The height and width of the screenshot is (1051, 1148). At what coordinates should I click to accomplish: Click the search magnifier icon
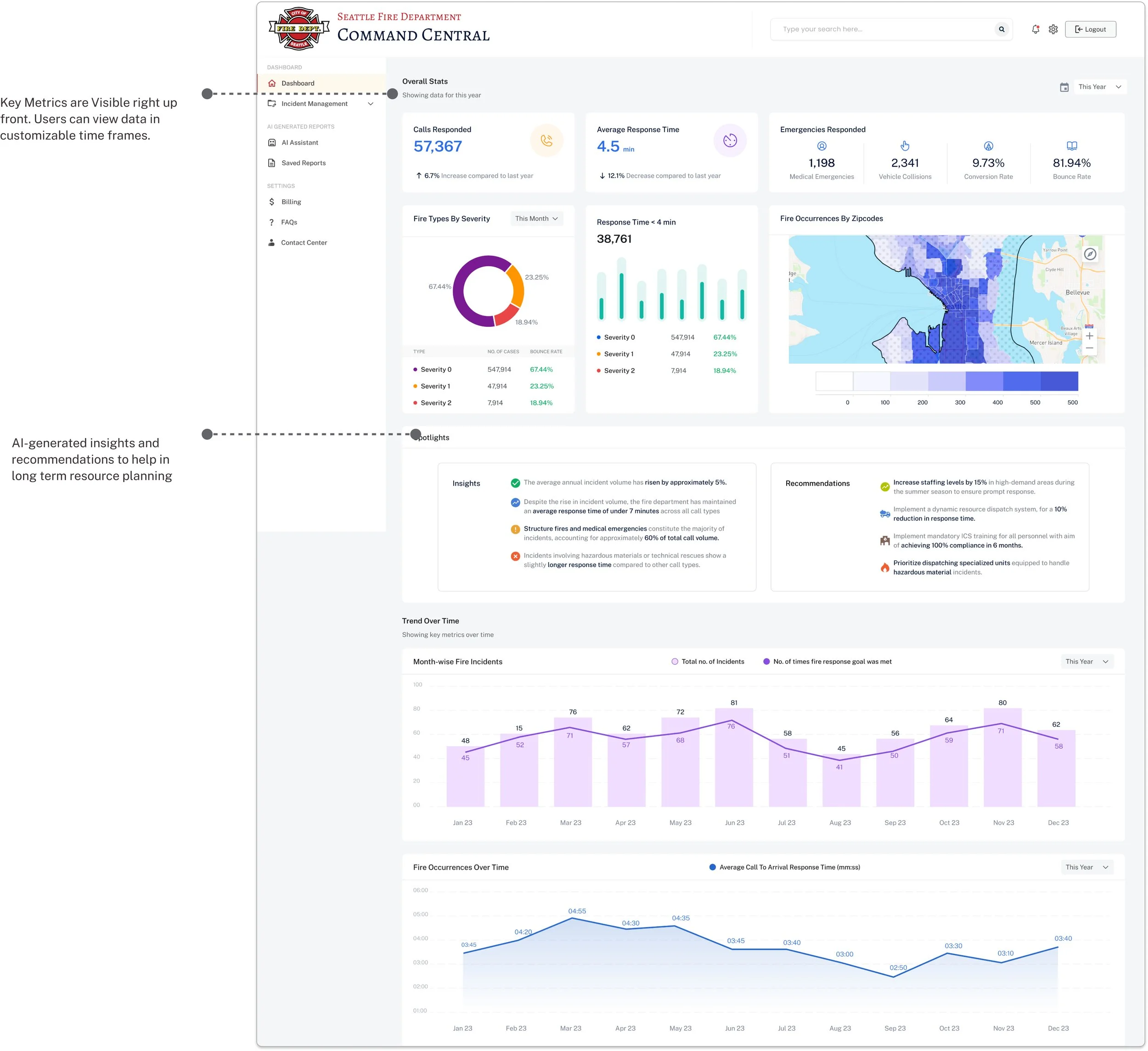[1001, 29]
